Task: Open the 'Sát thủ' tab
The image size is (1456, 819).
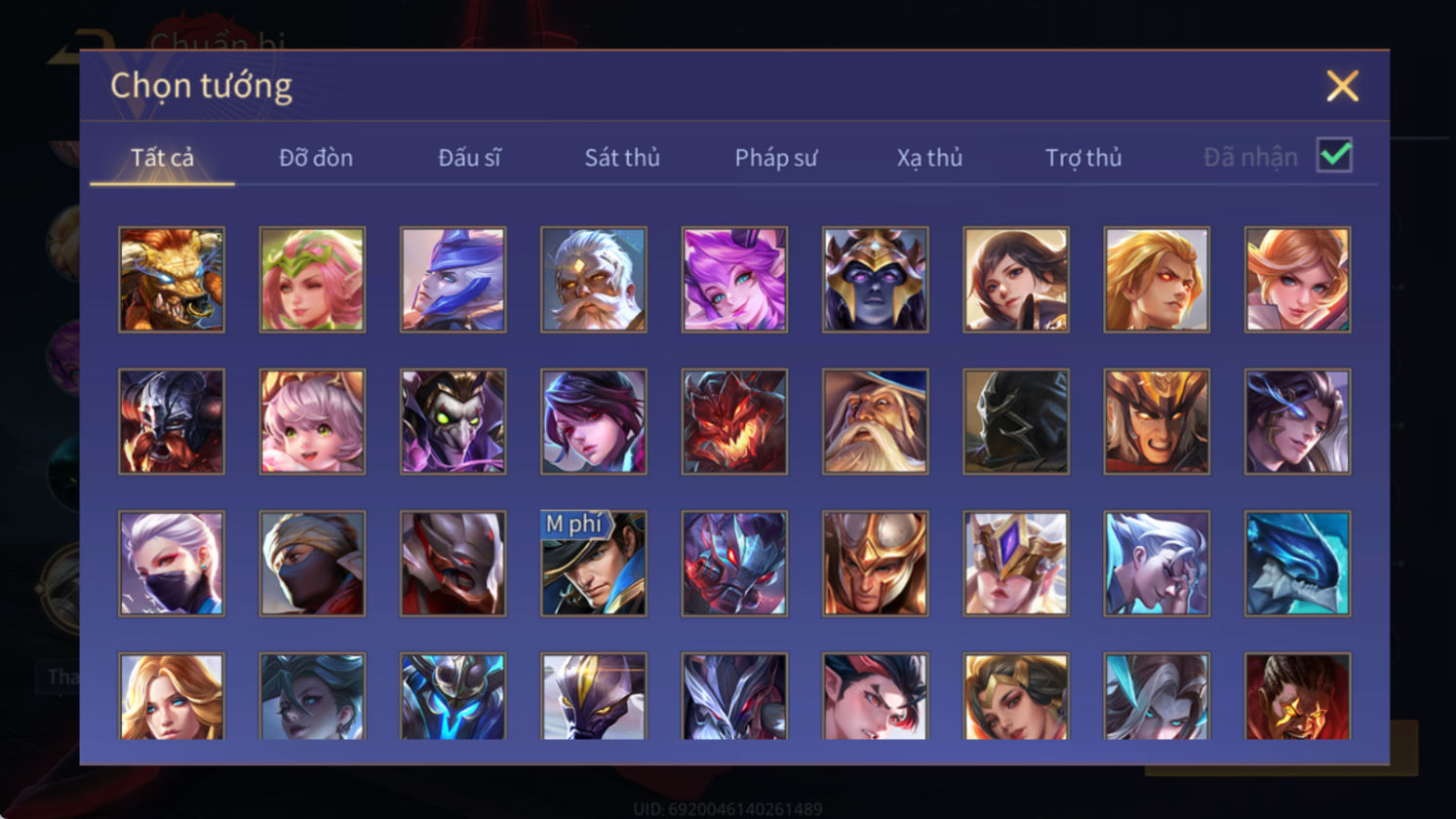Action: tap(622, 158)
